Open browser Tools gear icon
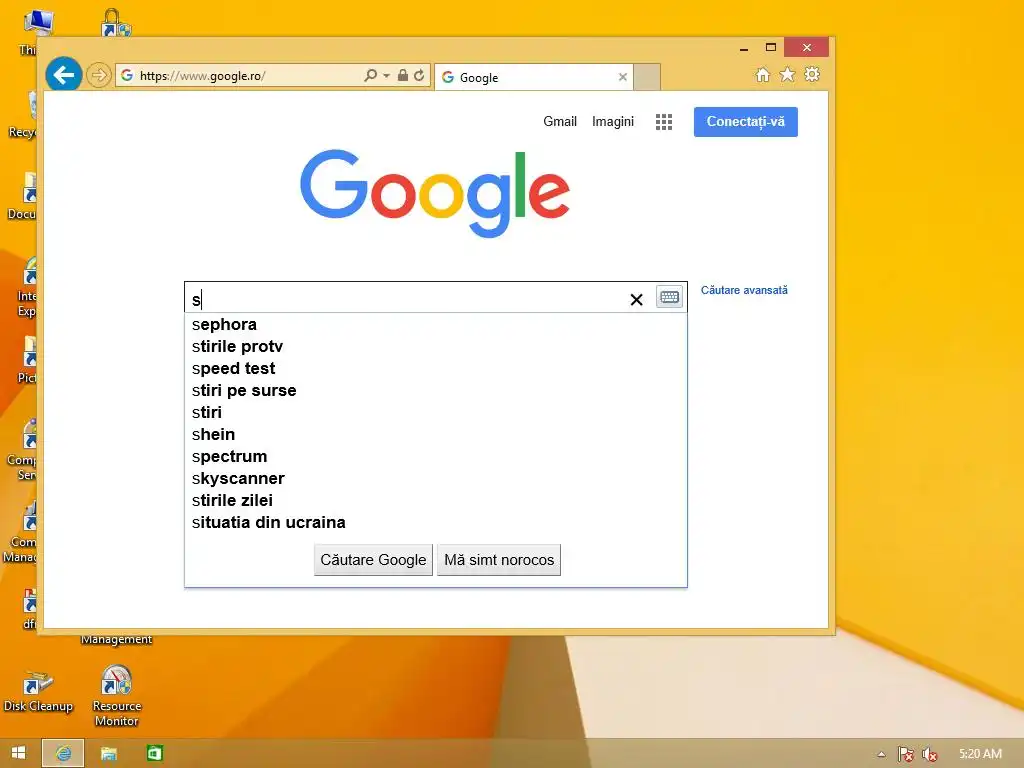 [x=812, y=74]
